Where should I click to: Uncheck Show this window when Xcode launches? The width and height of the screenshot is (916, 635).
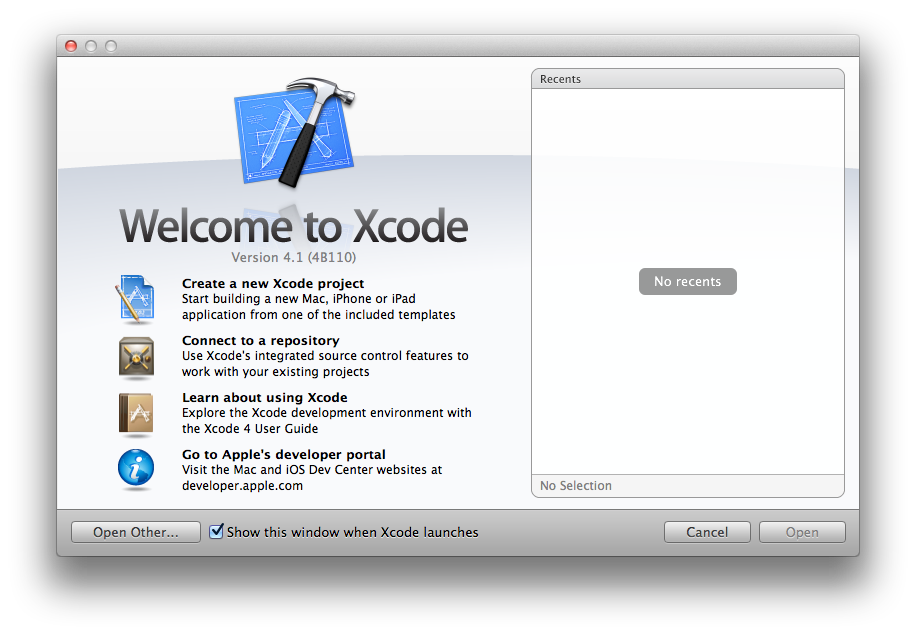pyautogui.click(x=216, y=532)
